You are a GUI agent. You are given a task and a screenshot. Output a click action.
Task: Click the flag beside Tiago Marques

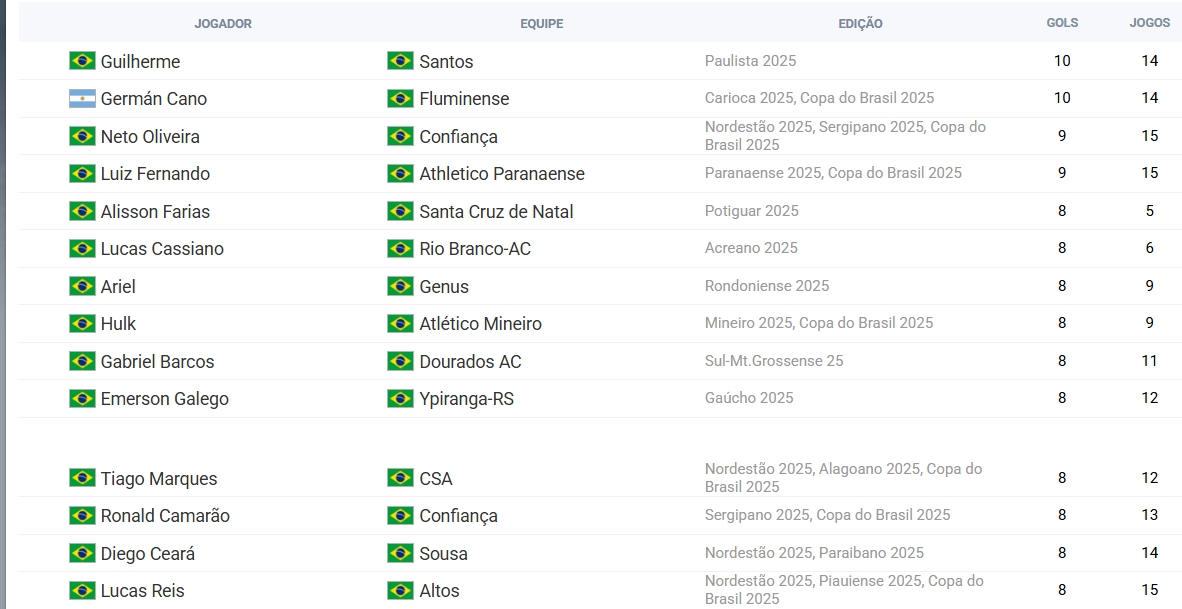82,479
